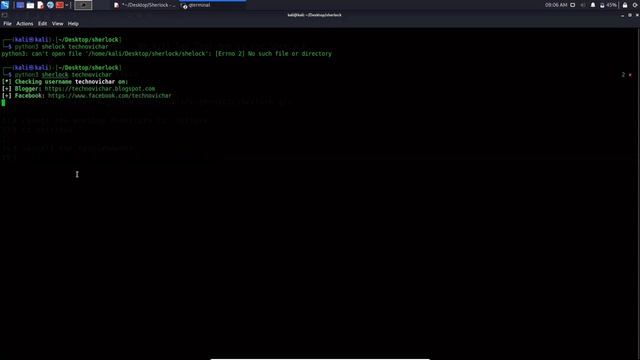Click the lock screen padlock icon
640x360 pixels.
(x=625, y=5)
